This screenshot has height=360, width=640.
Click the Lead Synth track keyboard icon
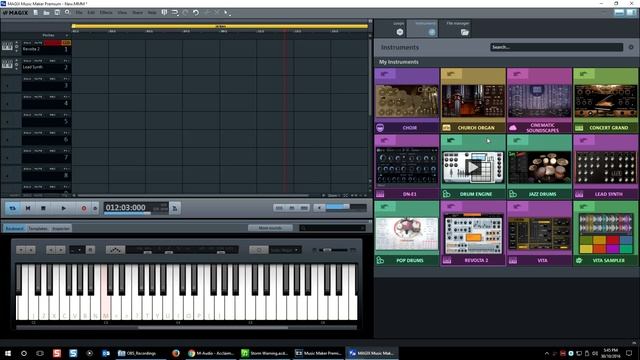click(x=7, y=64)
